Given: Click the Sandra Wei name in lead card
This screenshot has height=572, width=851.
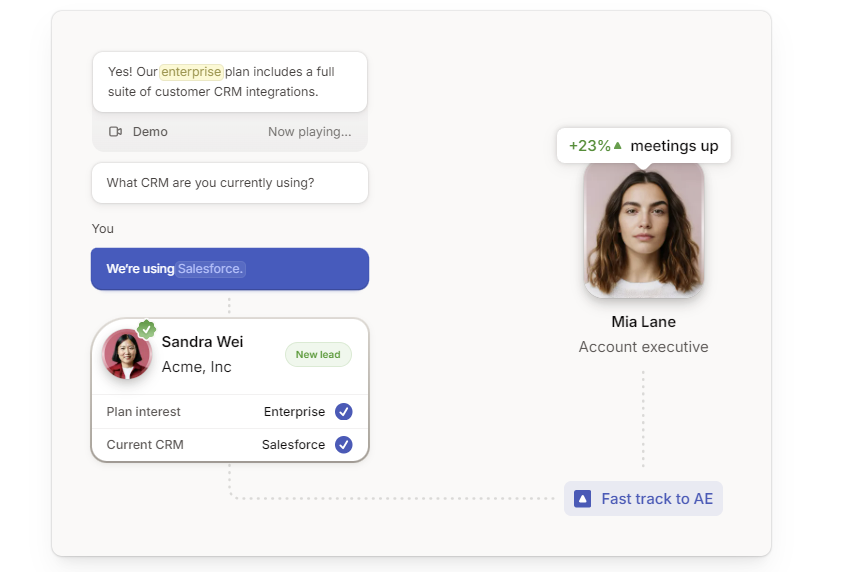Looking at the screenshot, I should click(x=202, y=342).
